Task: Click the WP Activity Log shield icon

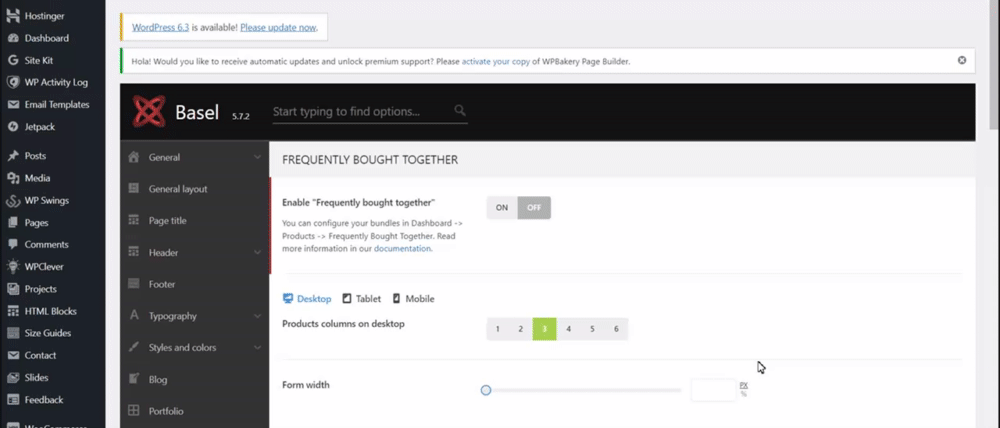Action: coord(12,82)
